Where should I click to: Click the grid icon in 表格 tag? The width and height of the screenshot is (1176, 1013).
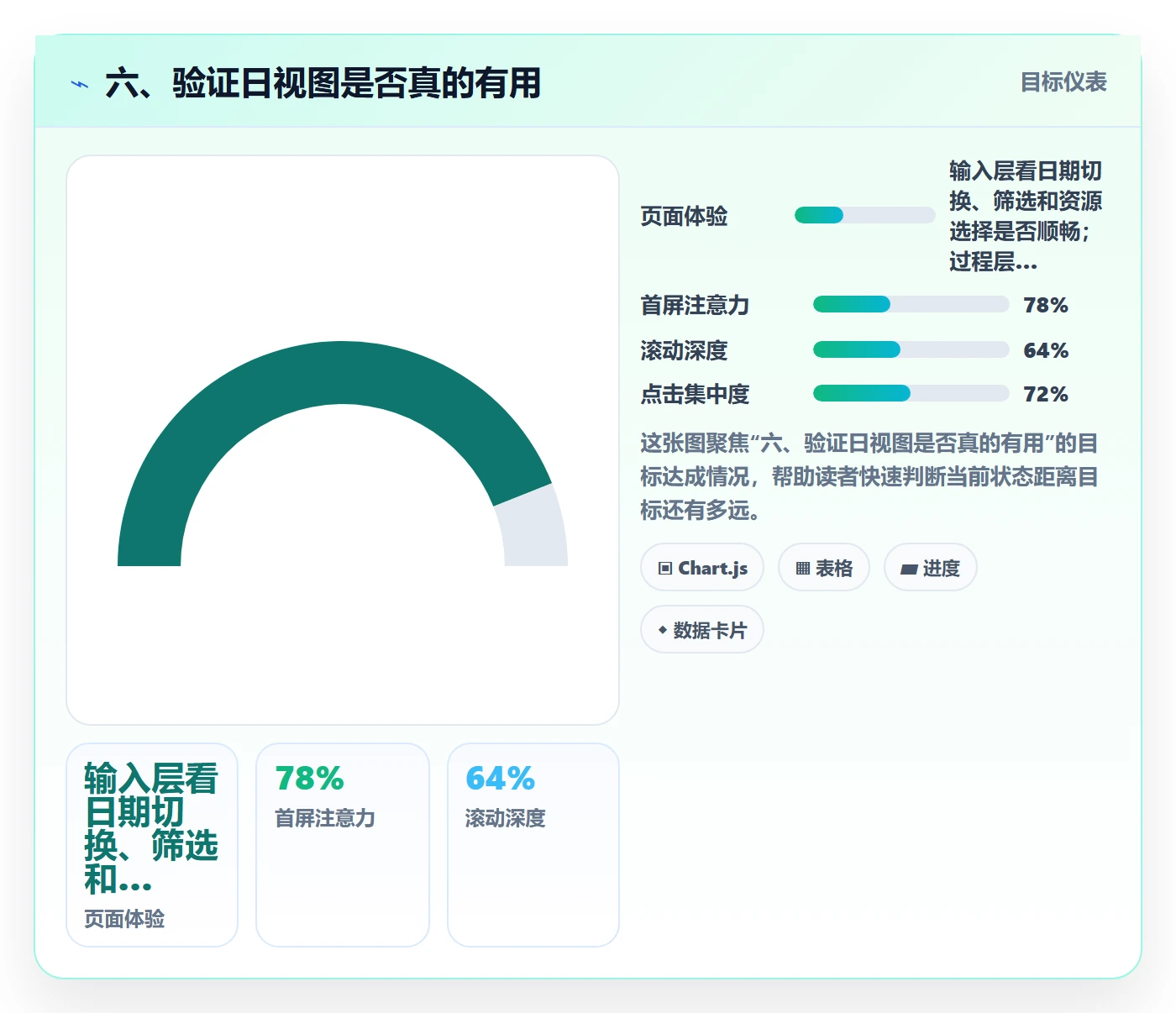click(803, 569)
